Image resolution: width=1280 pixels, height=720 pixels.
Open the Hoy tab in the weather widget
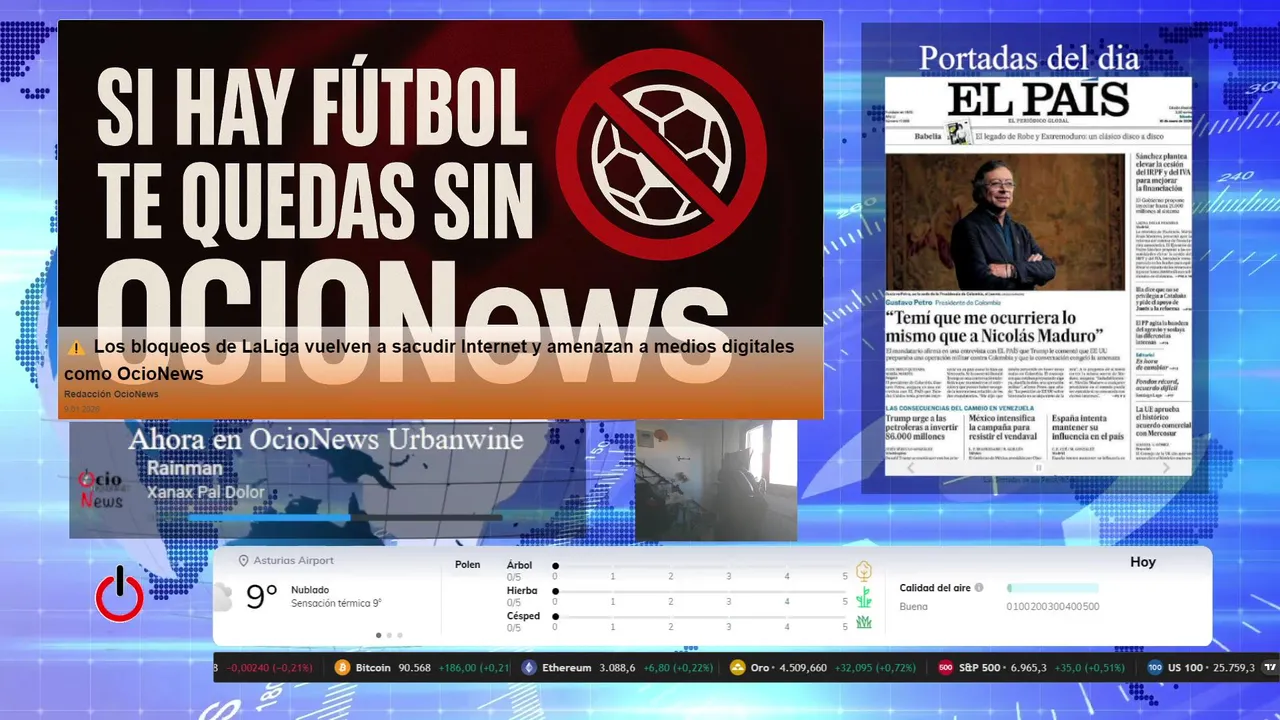[x=1143, y=563]
